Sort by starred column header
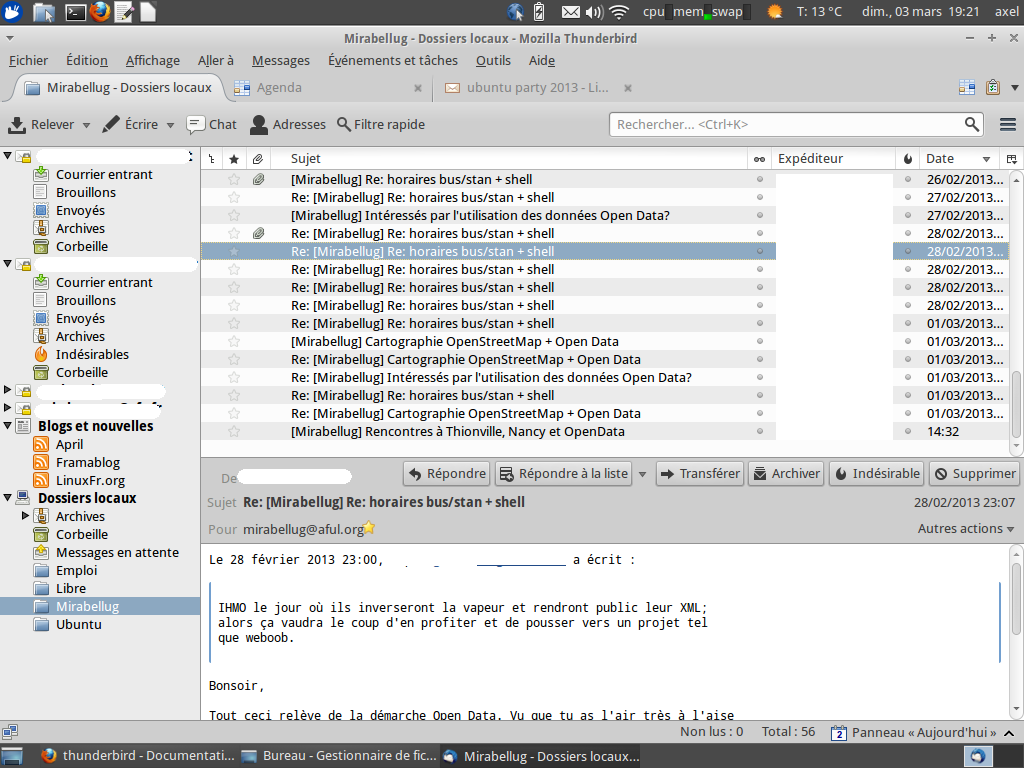 (x=234, y=159)
